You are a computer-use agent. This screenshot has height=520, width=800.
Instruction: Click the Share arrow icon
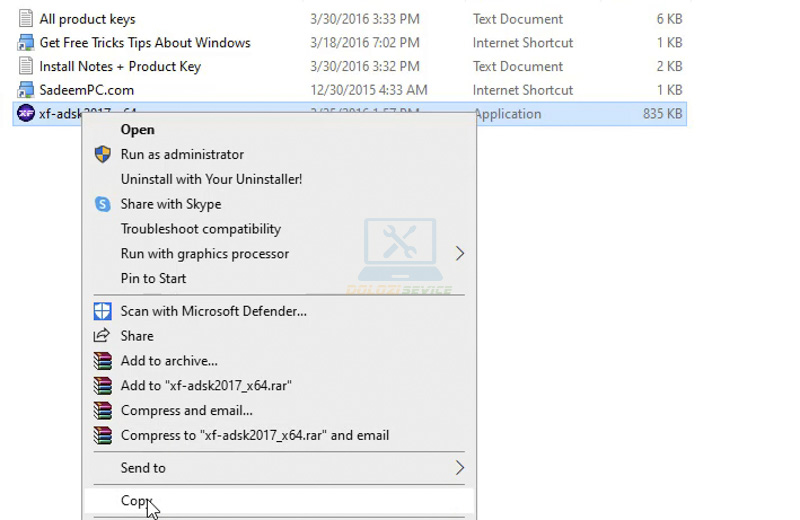coord(102,336)
